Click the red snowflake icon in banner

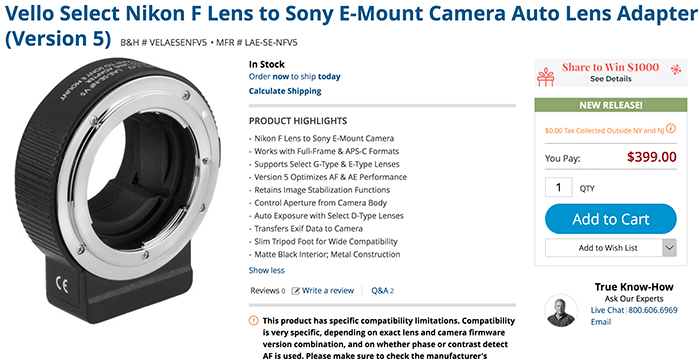click(x=676, y=69)
